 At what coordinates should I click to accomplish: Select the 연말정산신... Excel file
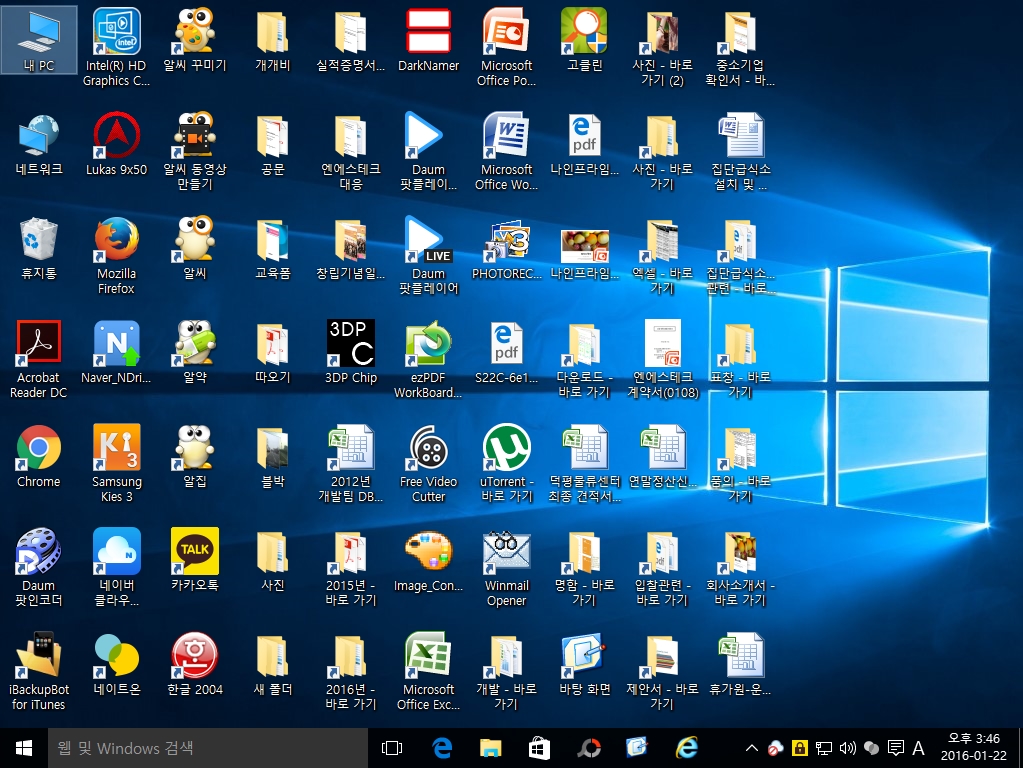pyautogui.click(x=662, y=455)
